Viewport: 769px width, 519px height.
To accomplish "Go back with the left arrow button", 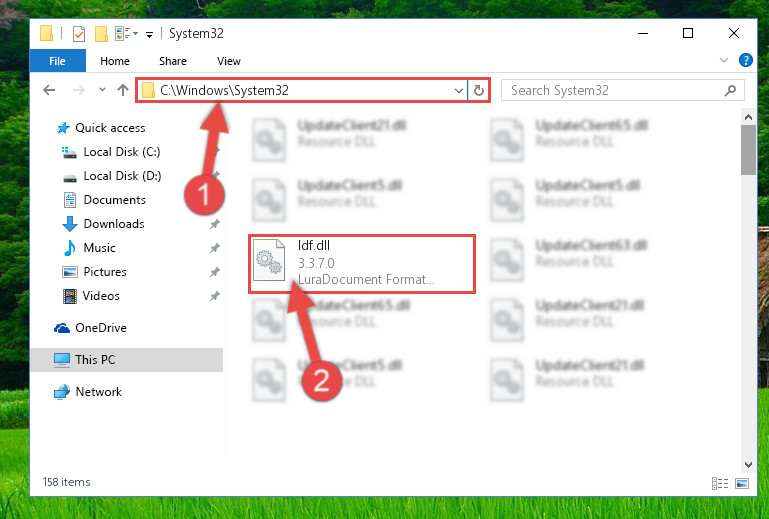I will pos(49,90).
